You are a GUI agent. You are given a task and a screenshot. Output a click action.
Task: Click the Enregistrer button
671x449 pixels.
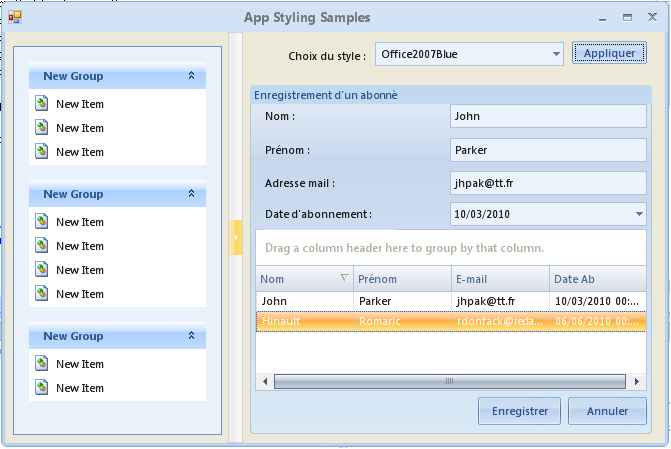coord(520,411)
